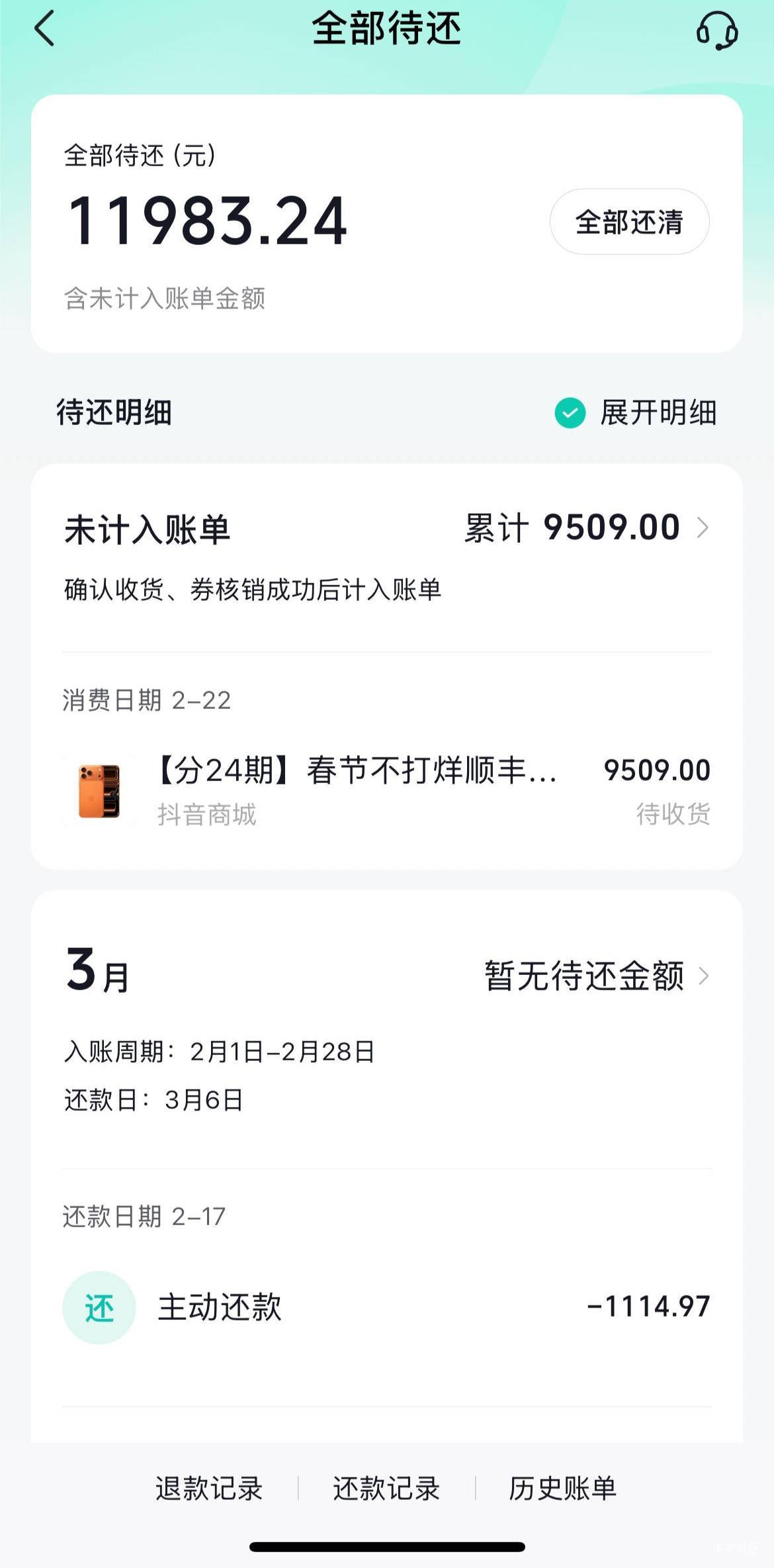774x1568 pixels.
Task: Open customer service headset icon
Action: point(716,30)
